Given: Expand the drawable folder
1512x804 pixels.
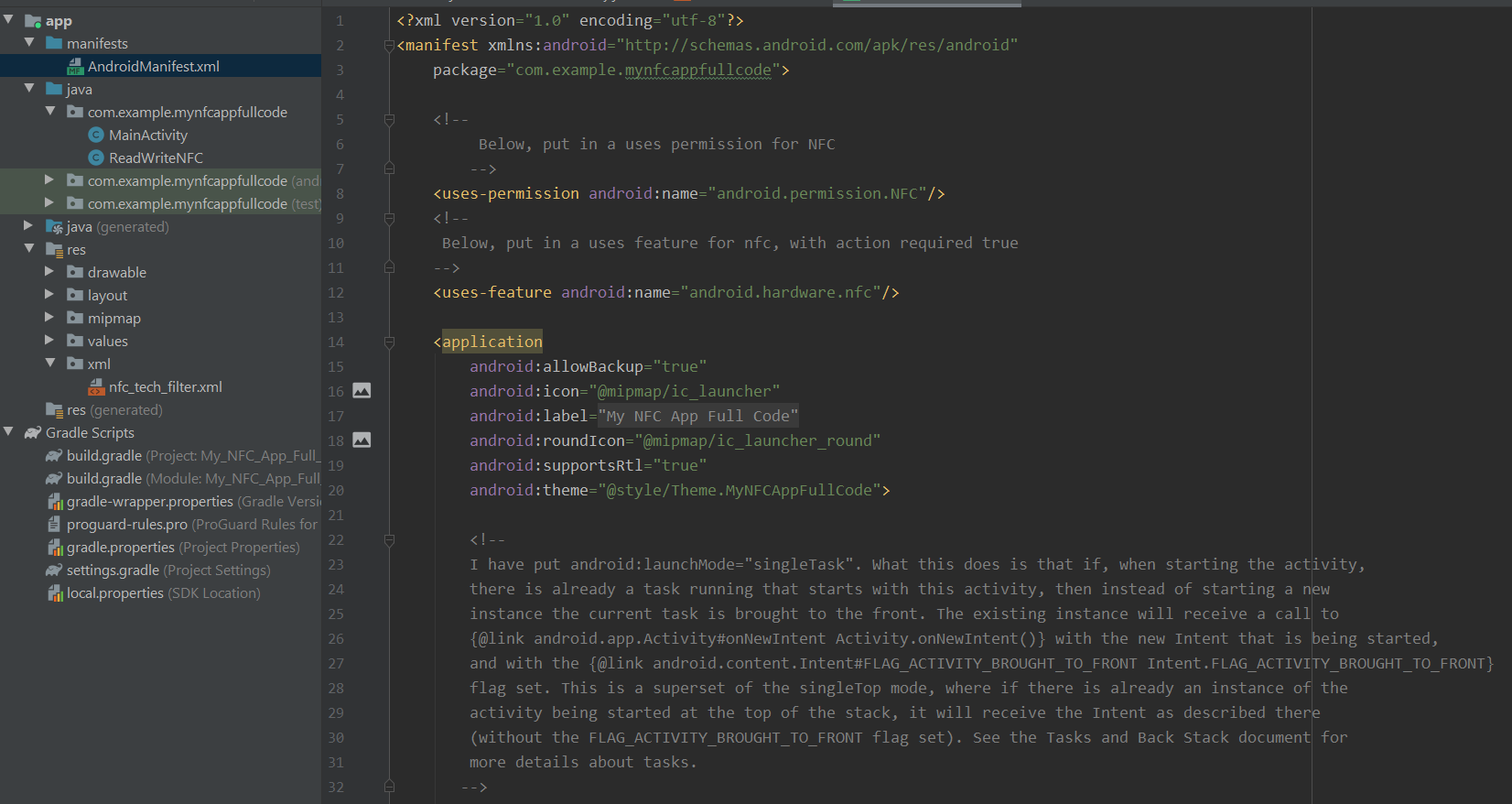Looking at the screenshot, I should point(49,272).
